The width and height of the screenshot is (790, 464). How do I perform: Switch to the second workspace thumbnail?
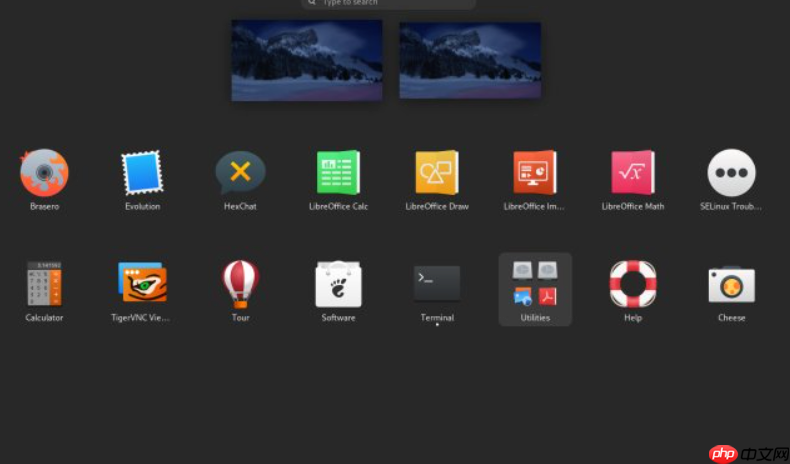470,60
